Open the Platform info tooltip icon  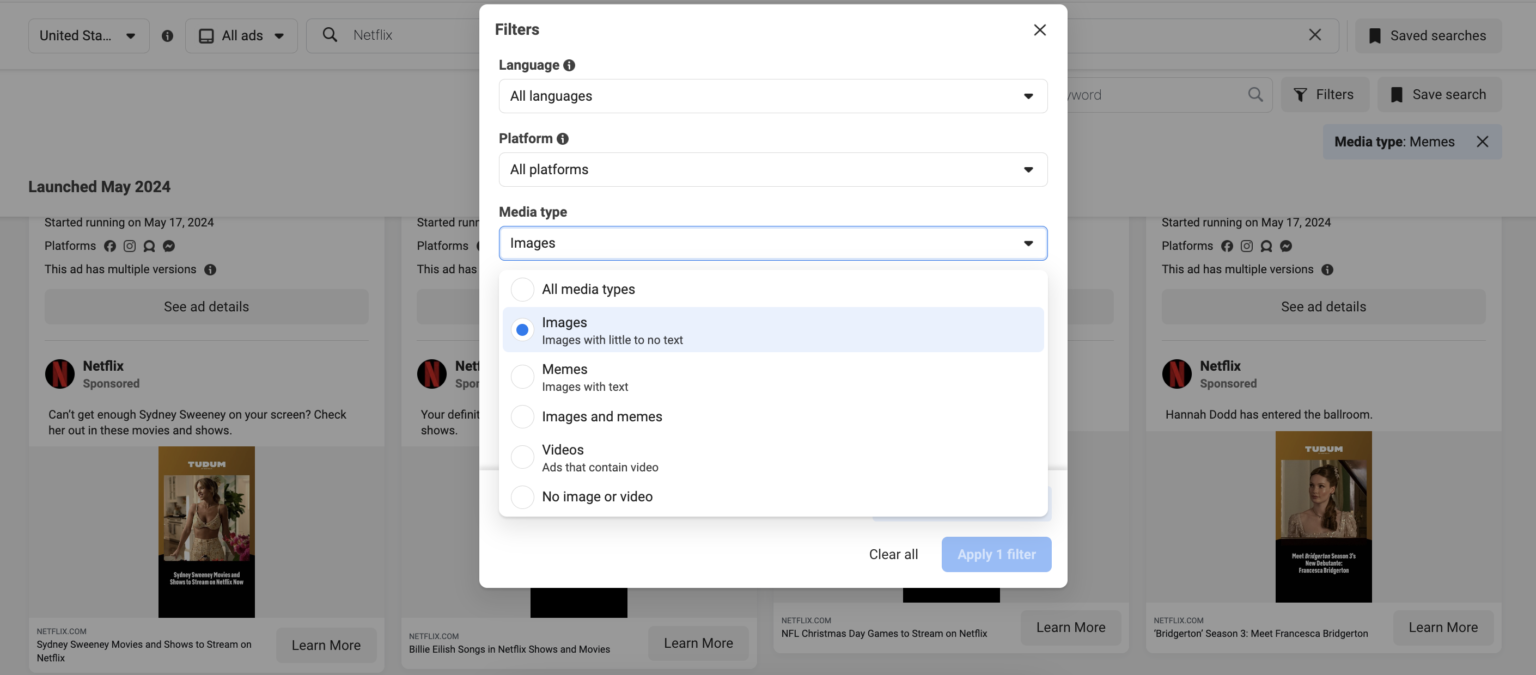click(561, 138)
